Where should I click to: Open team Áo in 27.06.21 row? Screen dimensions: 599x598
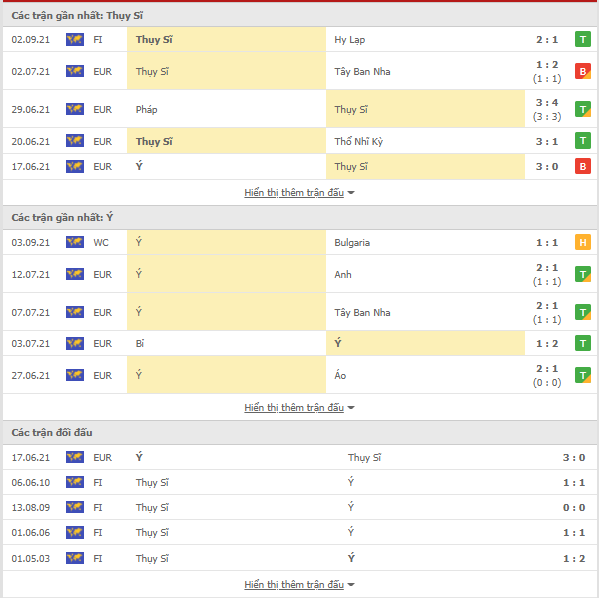coord(340,375)
